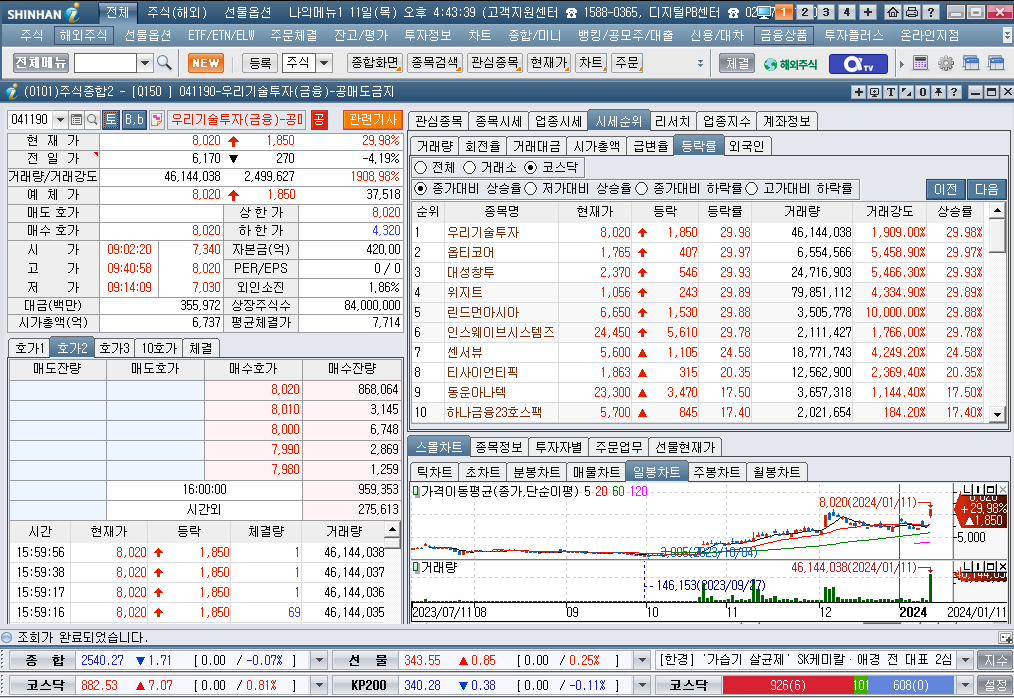
Task: Click the printer icon in title bar
Action: click(x=911, y=12)
